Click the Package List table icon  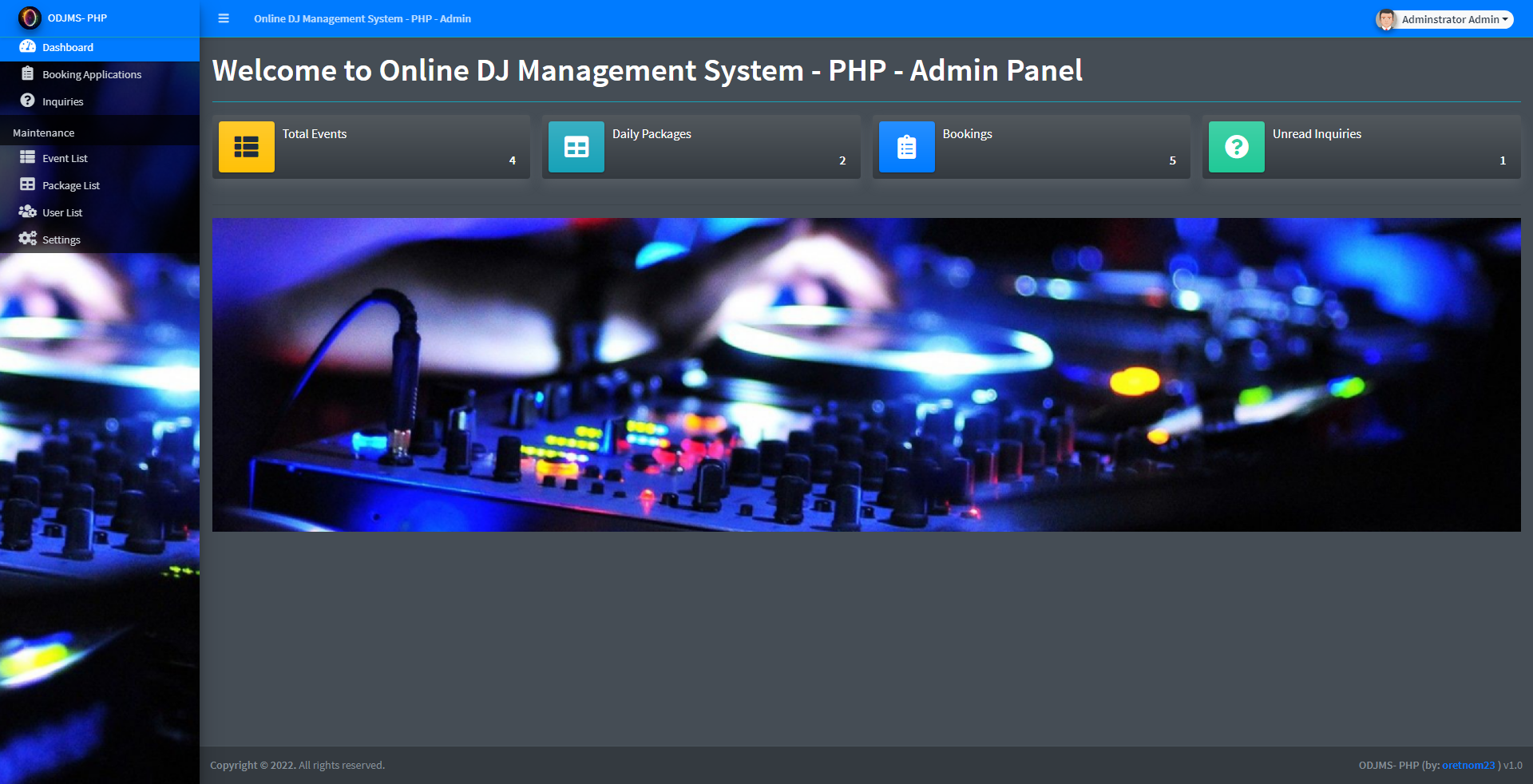(x=28, y=184)
